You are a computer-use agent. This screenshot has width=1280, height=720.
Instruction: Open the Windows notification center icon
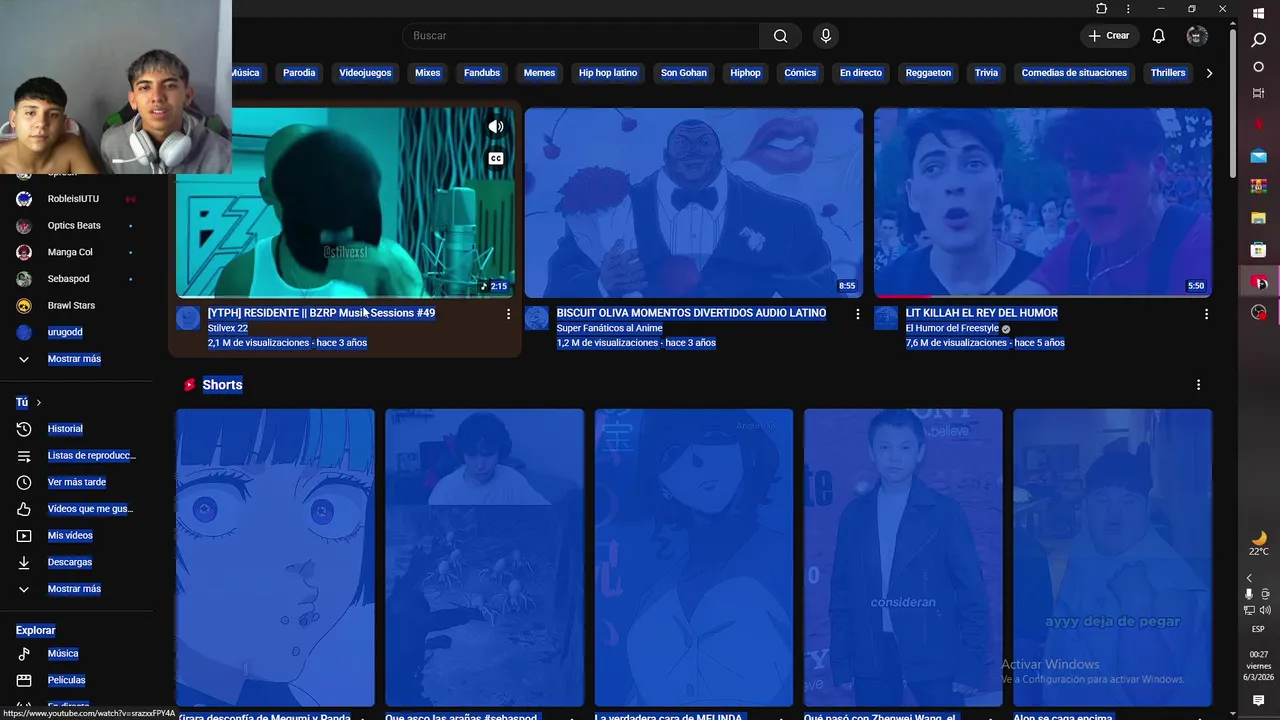coord(1259,701)
